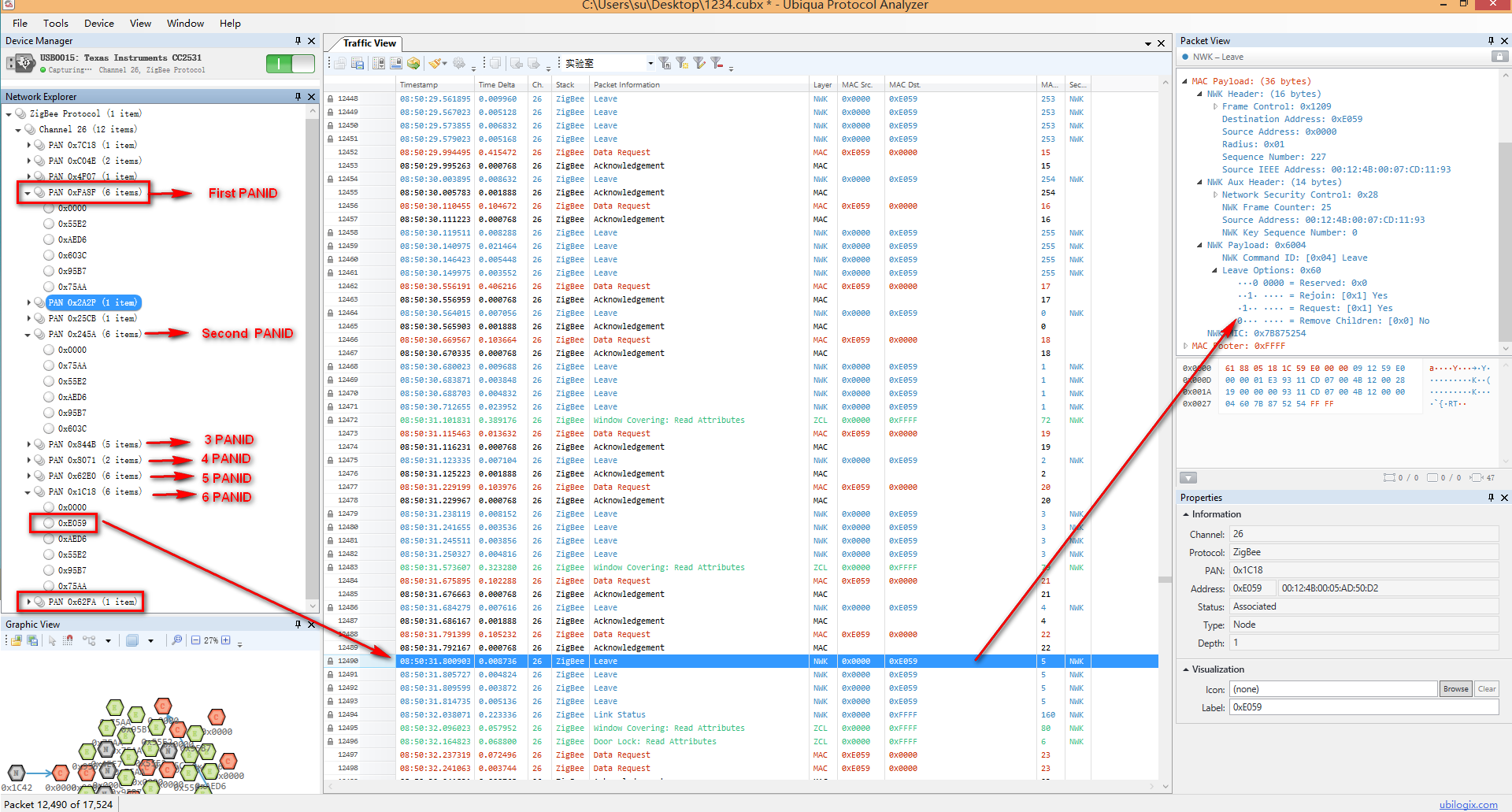Click the edit filter funnel icon with pencil
Screen dimensions: 1512x812
pos(699,63)
